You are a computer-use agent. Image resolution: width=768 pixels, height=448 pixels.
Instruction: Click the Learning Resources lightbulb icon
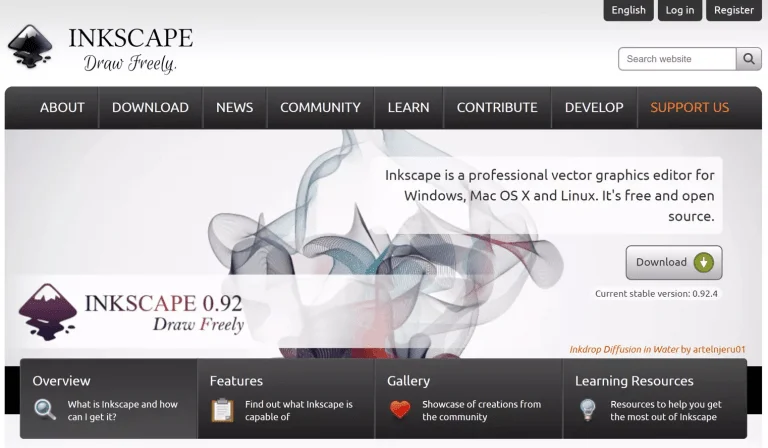[587, 410]
